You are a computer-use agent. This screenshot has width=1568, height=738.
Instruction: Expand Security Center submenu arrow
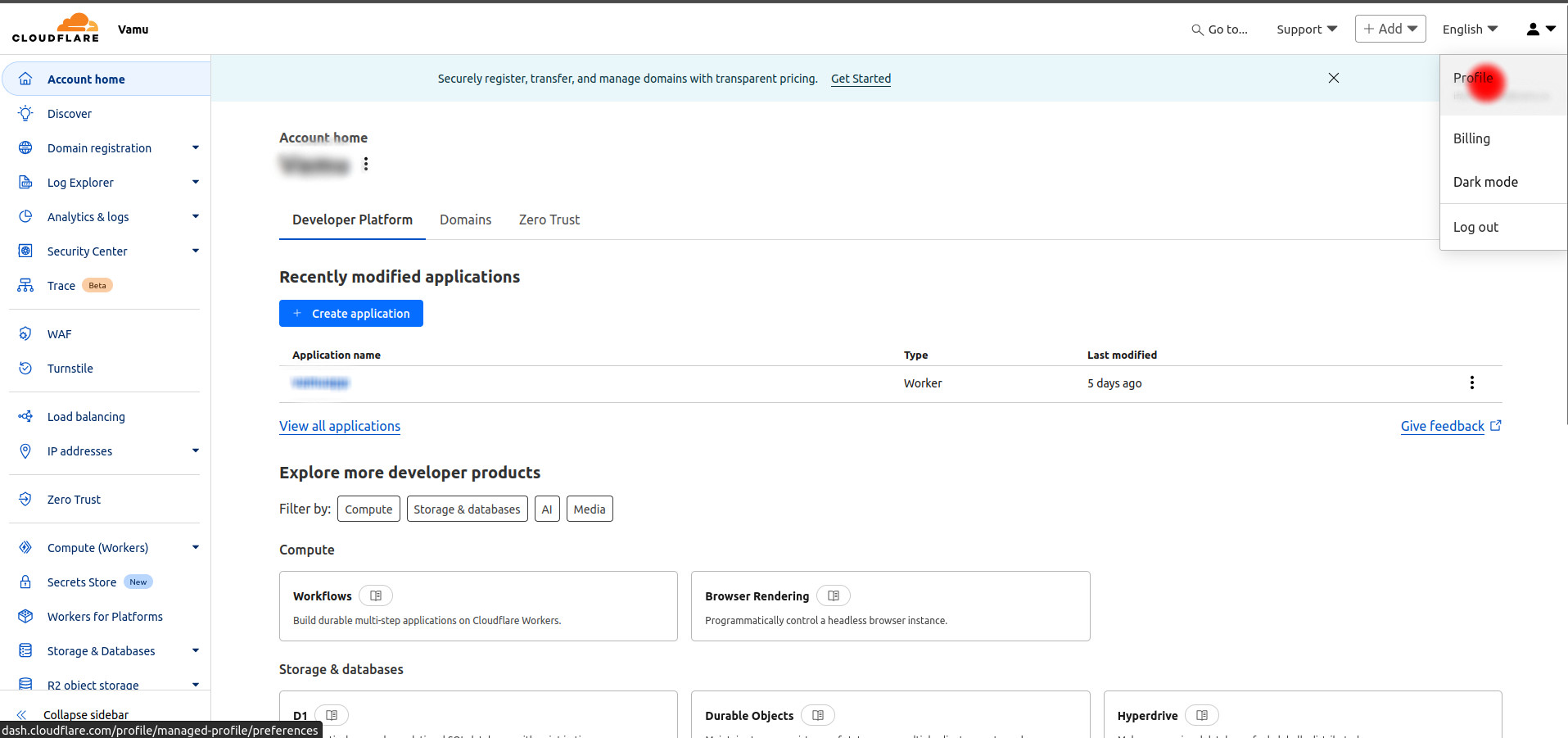(196, 251)
